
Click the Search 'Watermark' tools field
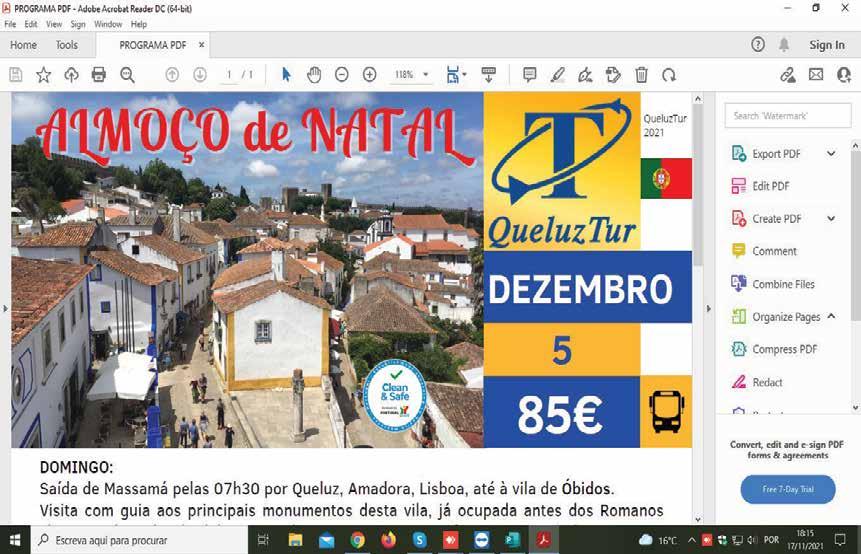point(787,115)
